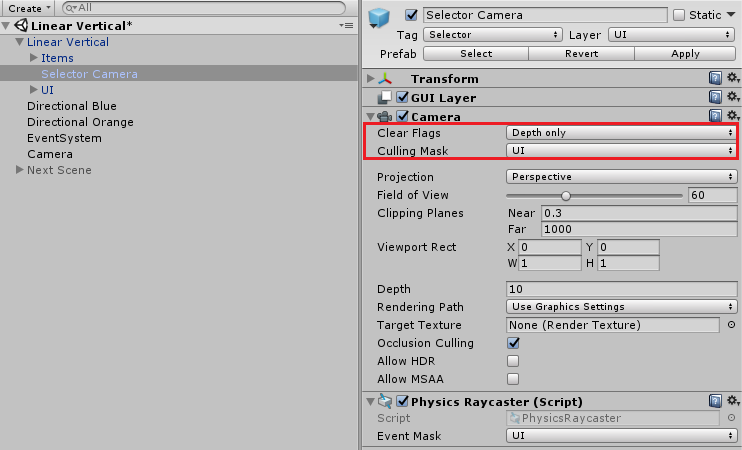Select Selector Camera in hierarchy
Screen dimensions: 742x450
tap(89, 74)
